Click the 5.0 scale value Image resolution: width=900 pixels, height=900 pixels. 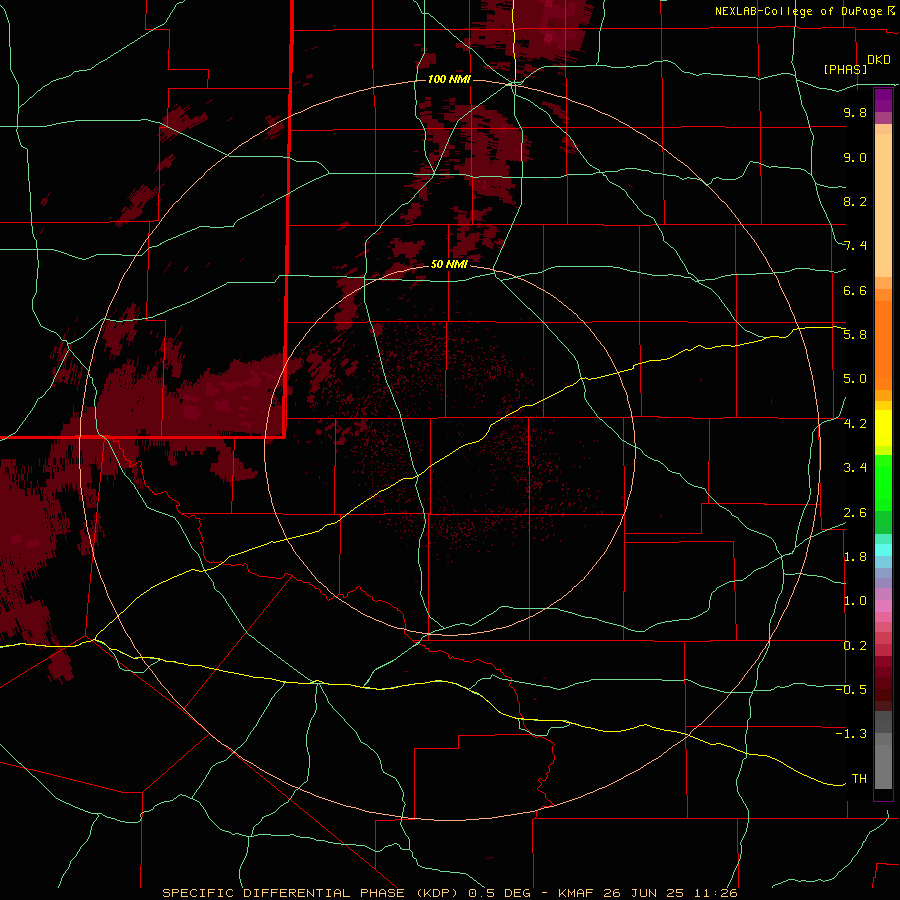(855, 379)
